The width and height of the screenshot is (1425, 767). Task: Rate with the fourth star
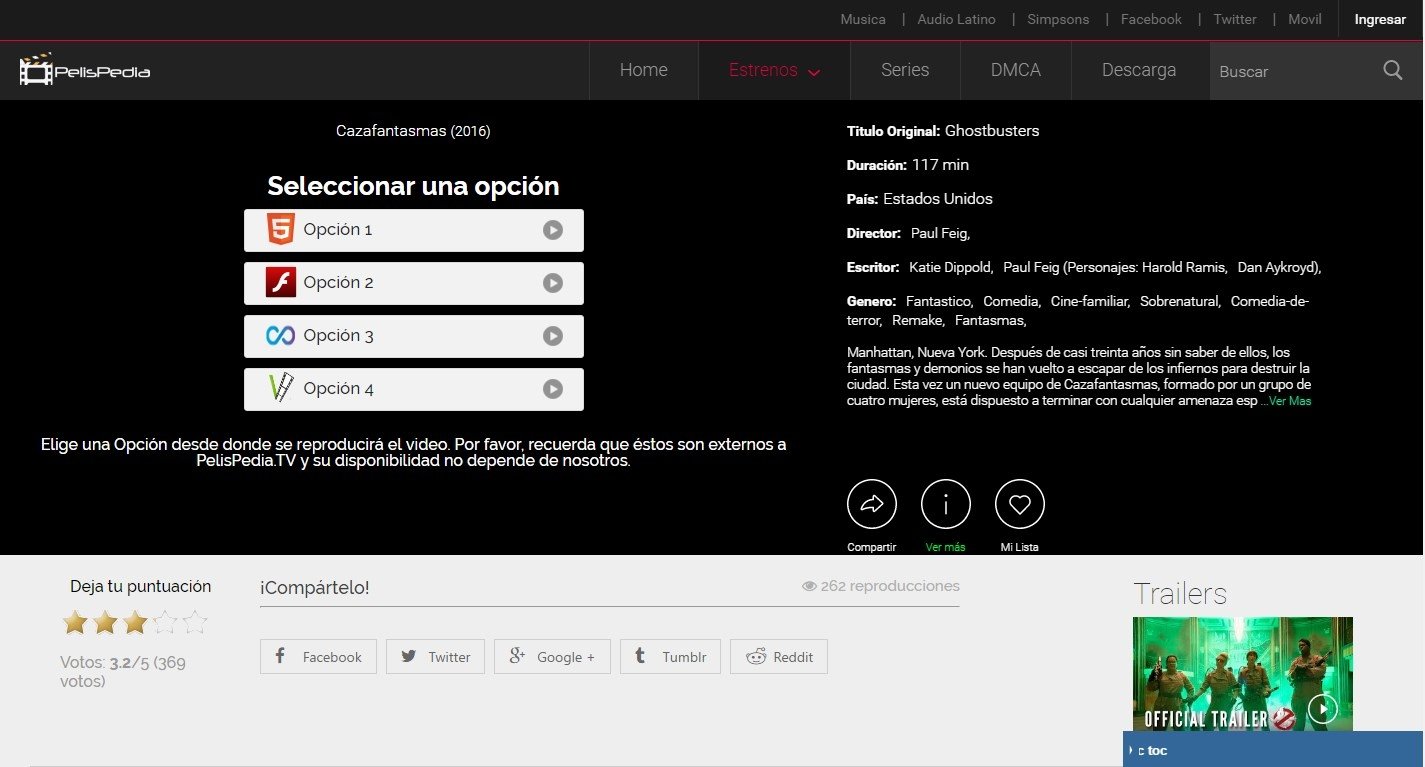pyautogui.click(x=165, y=623)
